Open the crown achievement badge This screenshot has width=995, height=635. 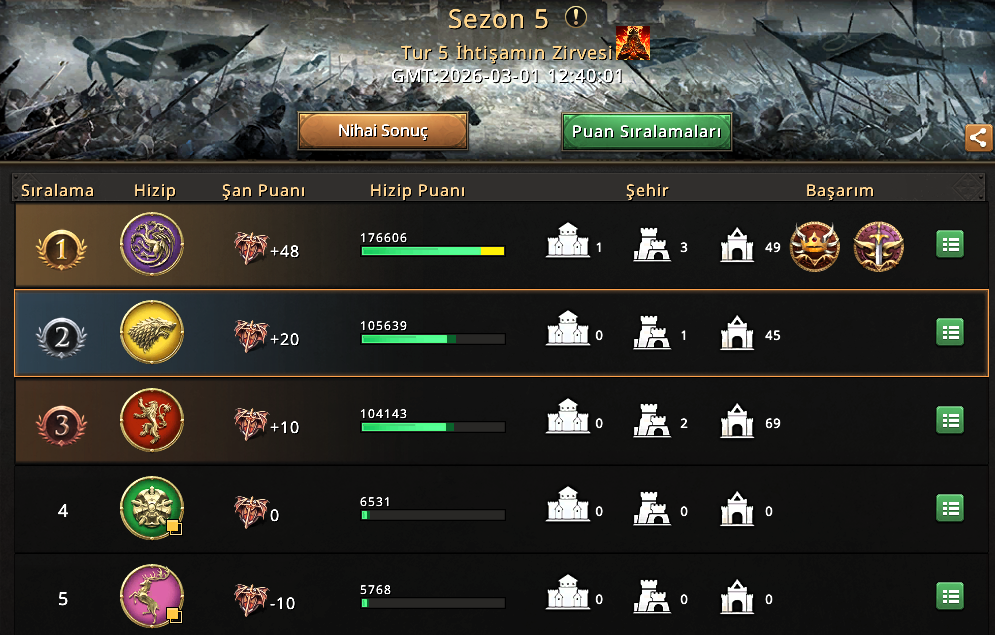coord(815,247)
